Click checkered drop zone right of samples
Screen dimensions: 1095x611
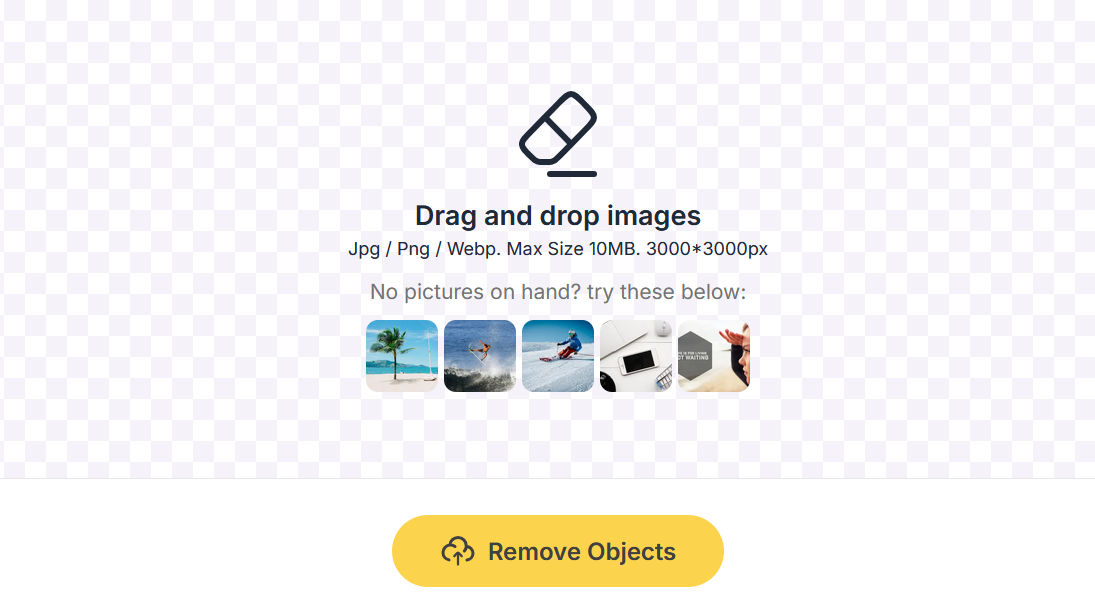922,356
